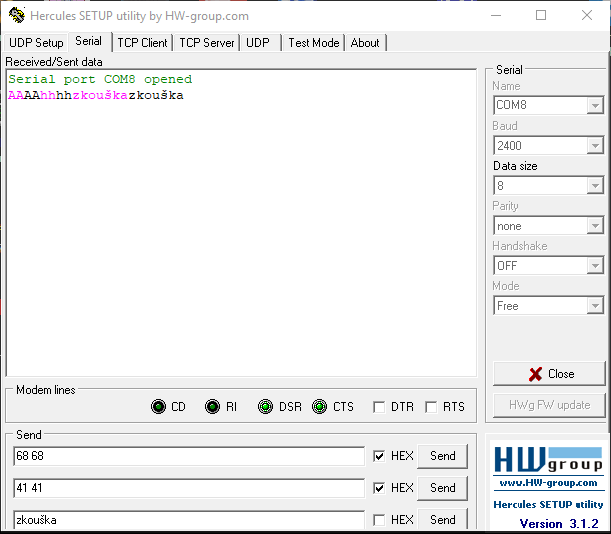The image size is (611, 534).
Task: Expand the Baud rate dropdown
Action: [x=595, y=146]
